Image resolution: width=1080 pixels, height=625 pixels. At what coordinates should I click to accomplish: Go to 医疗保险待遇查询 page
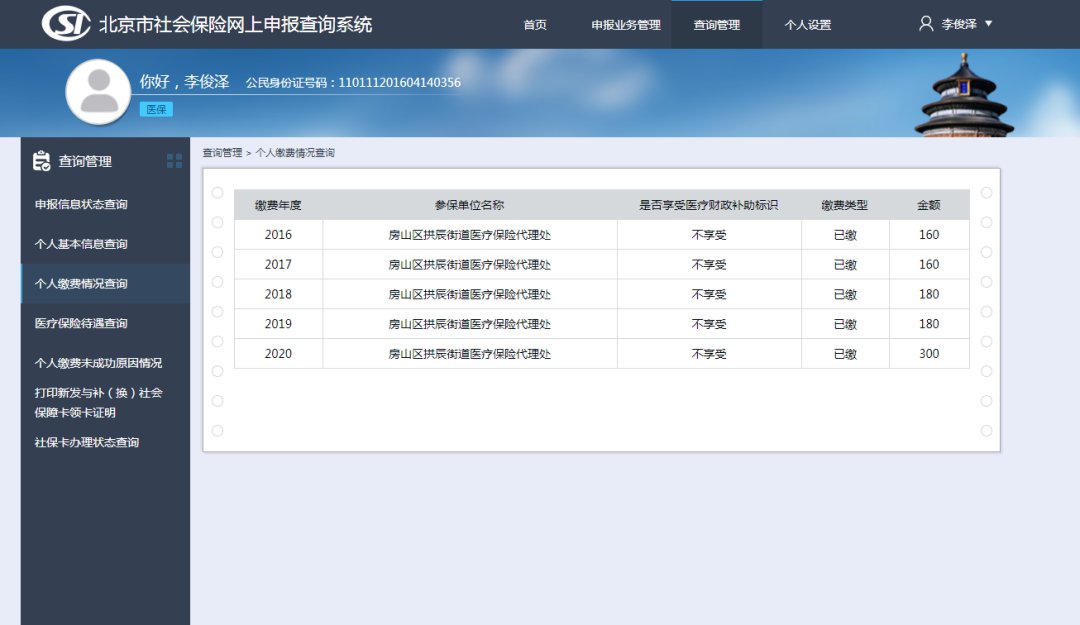81,323
